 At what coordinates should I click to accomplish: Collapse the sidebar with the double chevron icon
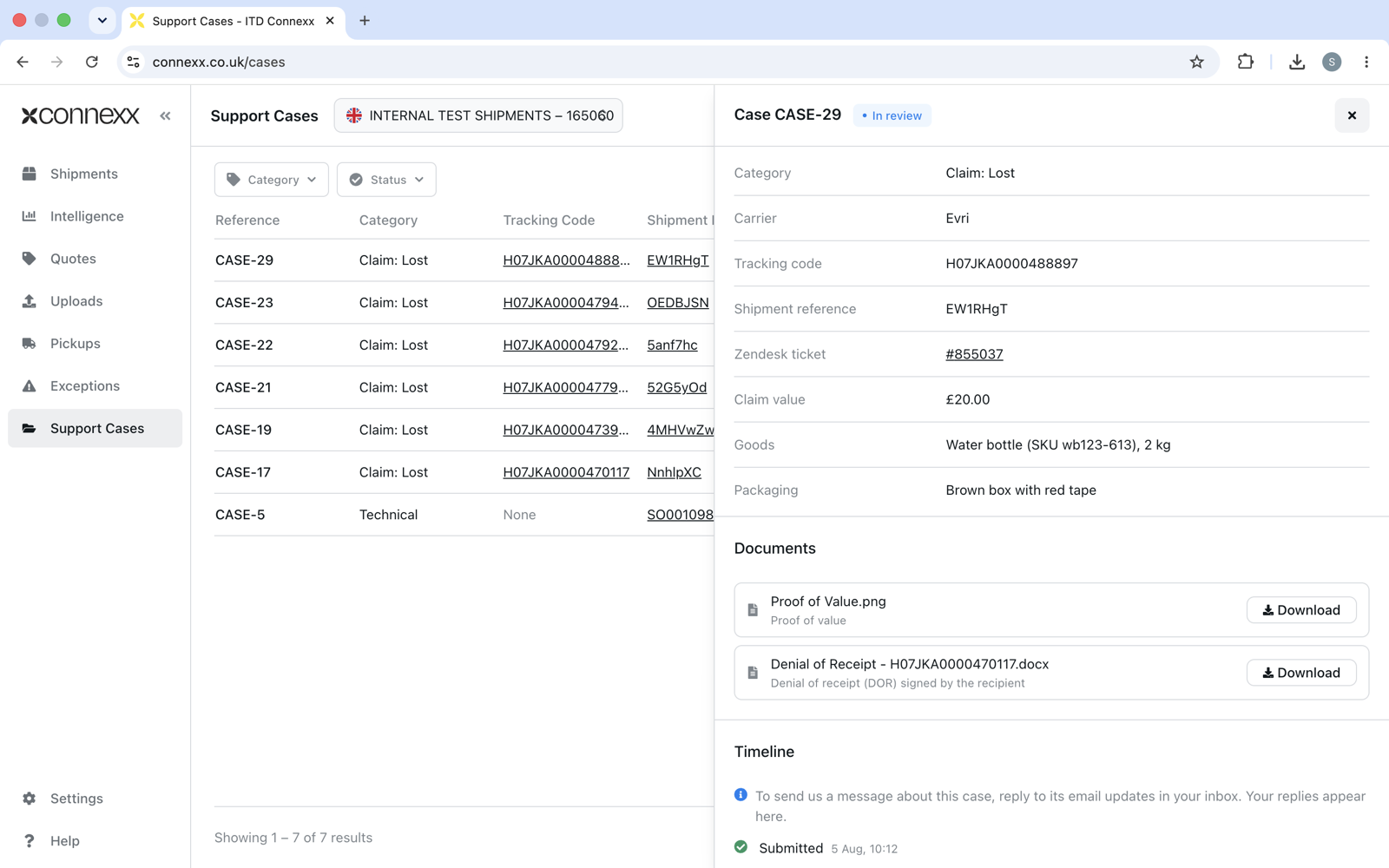pyautogui.click(x=165, y=115)
